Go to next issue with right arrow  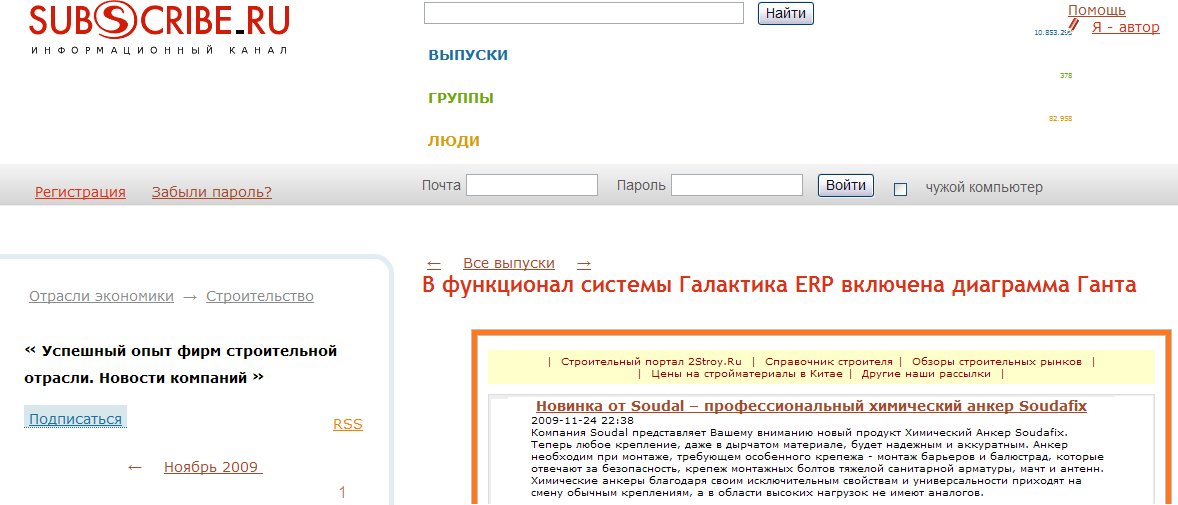pos(584,264)
